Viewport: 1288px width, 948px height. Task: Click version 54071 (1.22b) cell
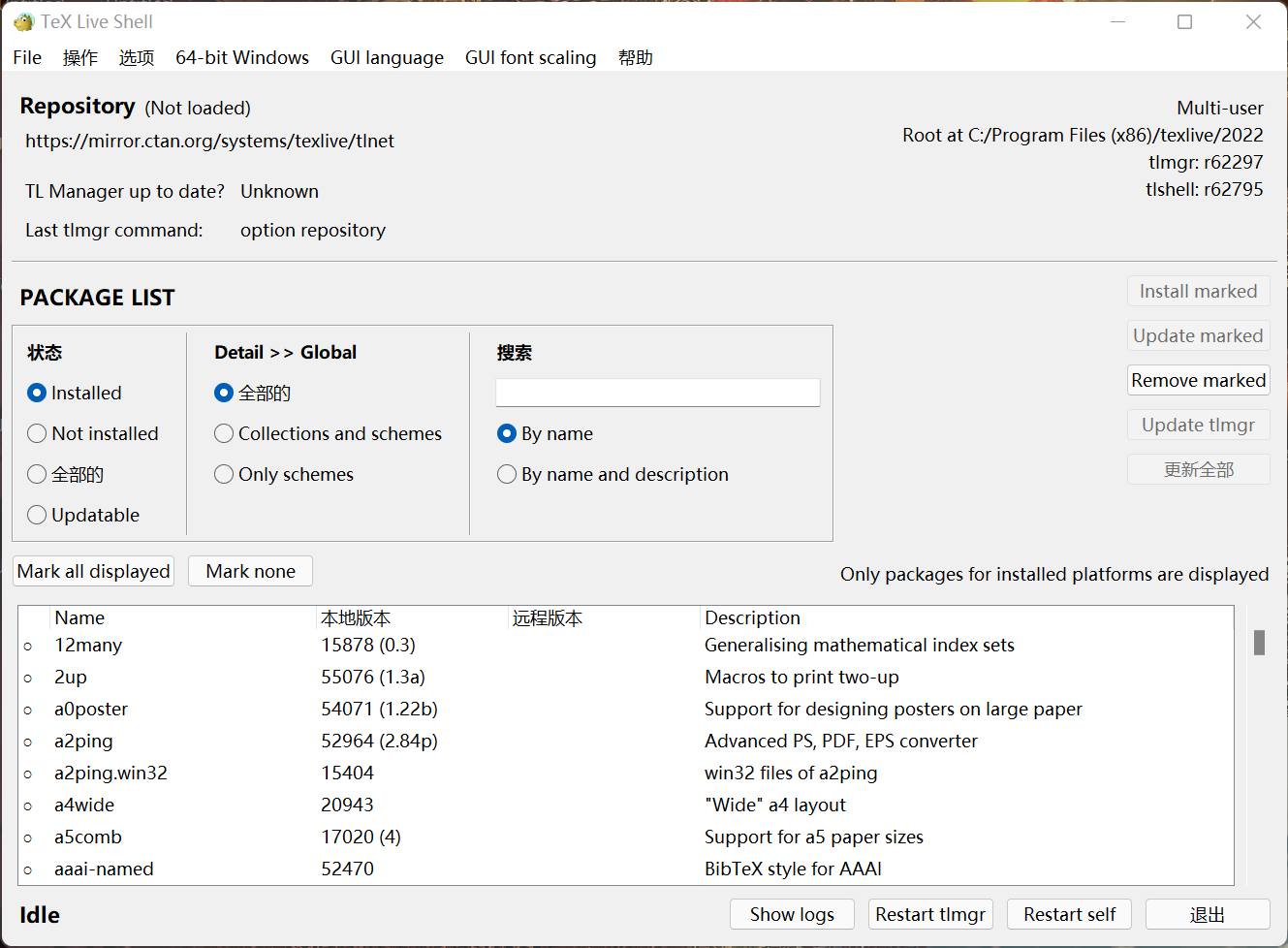(379, 709)
